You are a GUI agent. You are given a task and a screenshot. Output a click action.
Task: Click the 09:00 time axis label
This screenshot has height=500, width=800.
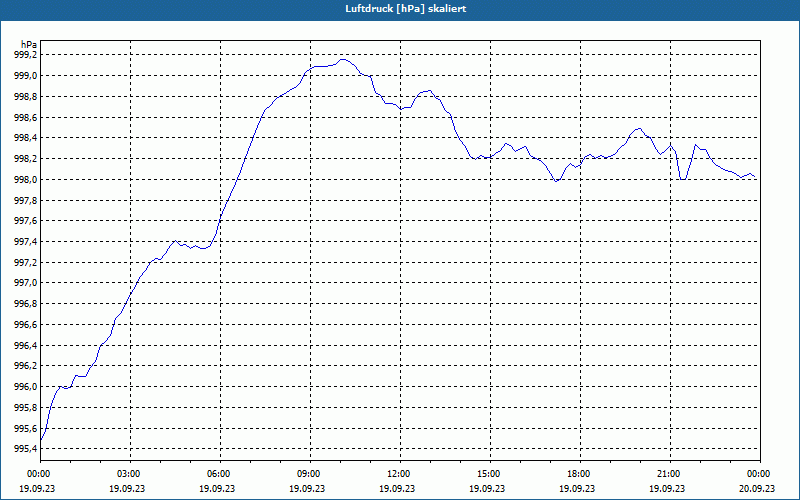(x=310, y=474)
